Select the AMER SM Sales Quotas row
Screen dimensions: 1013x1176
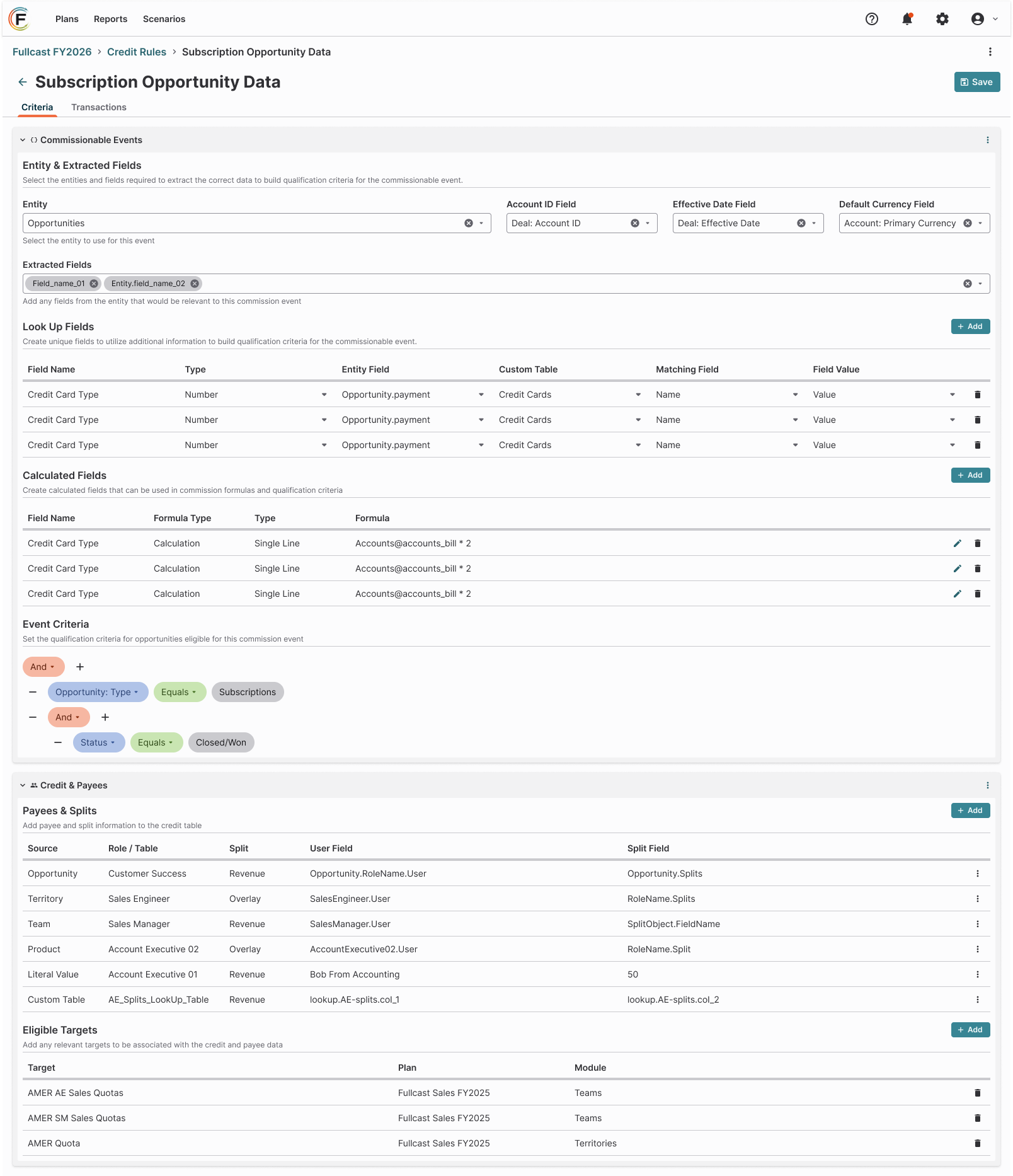click(x=506, y=1118)
